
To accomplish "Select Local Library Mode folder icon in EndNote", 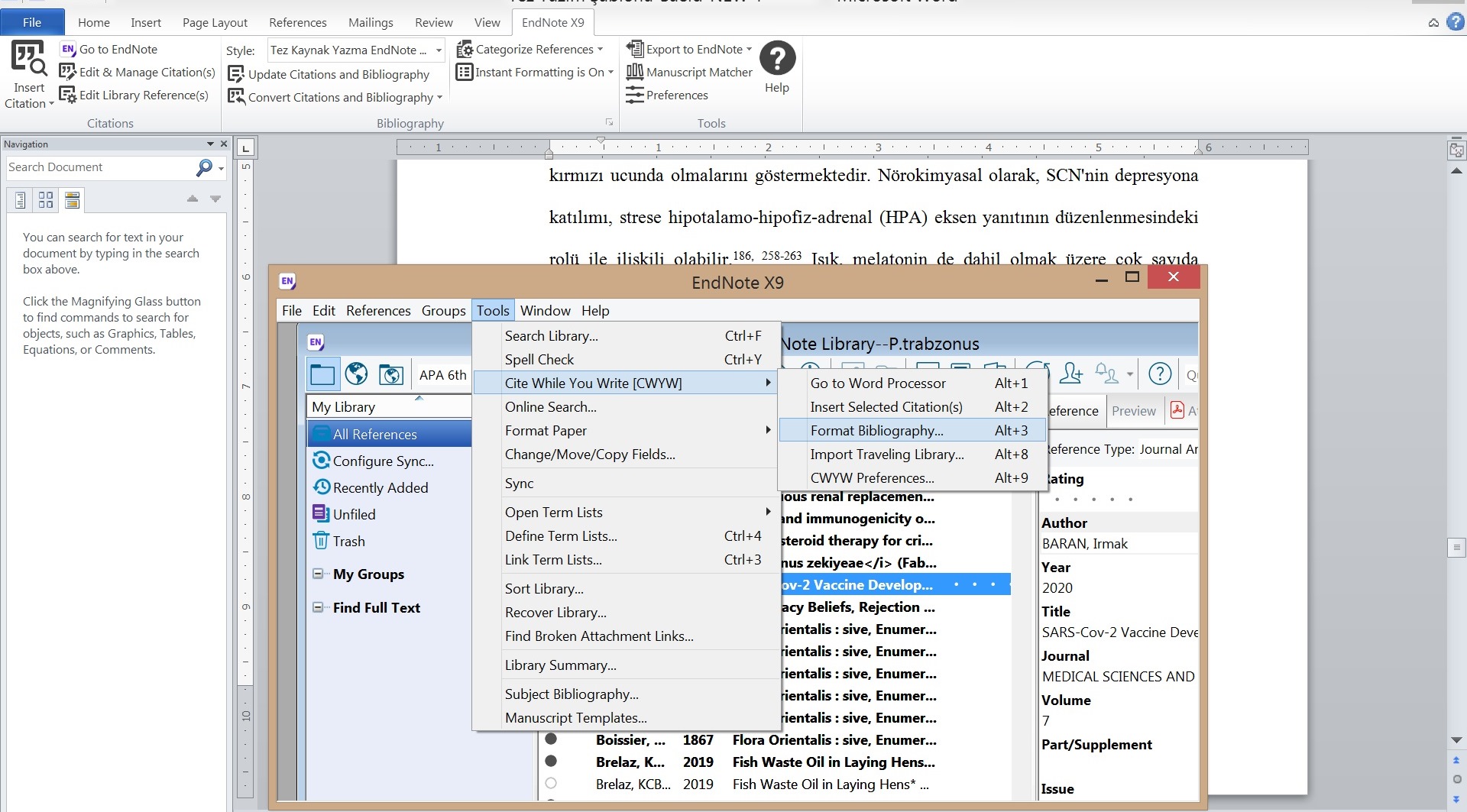I will [322, 374].
